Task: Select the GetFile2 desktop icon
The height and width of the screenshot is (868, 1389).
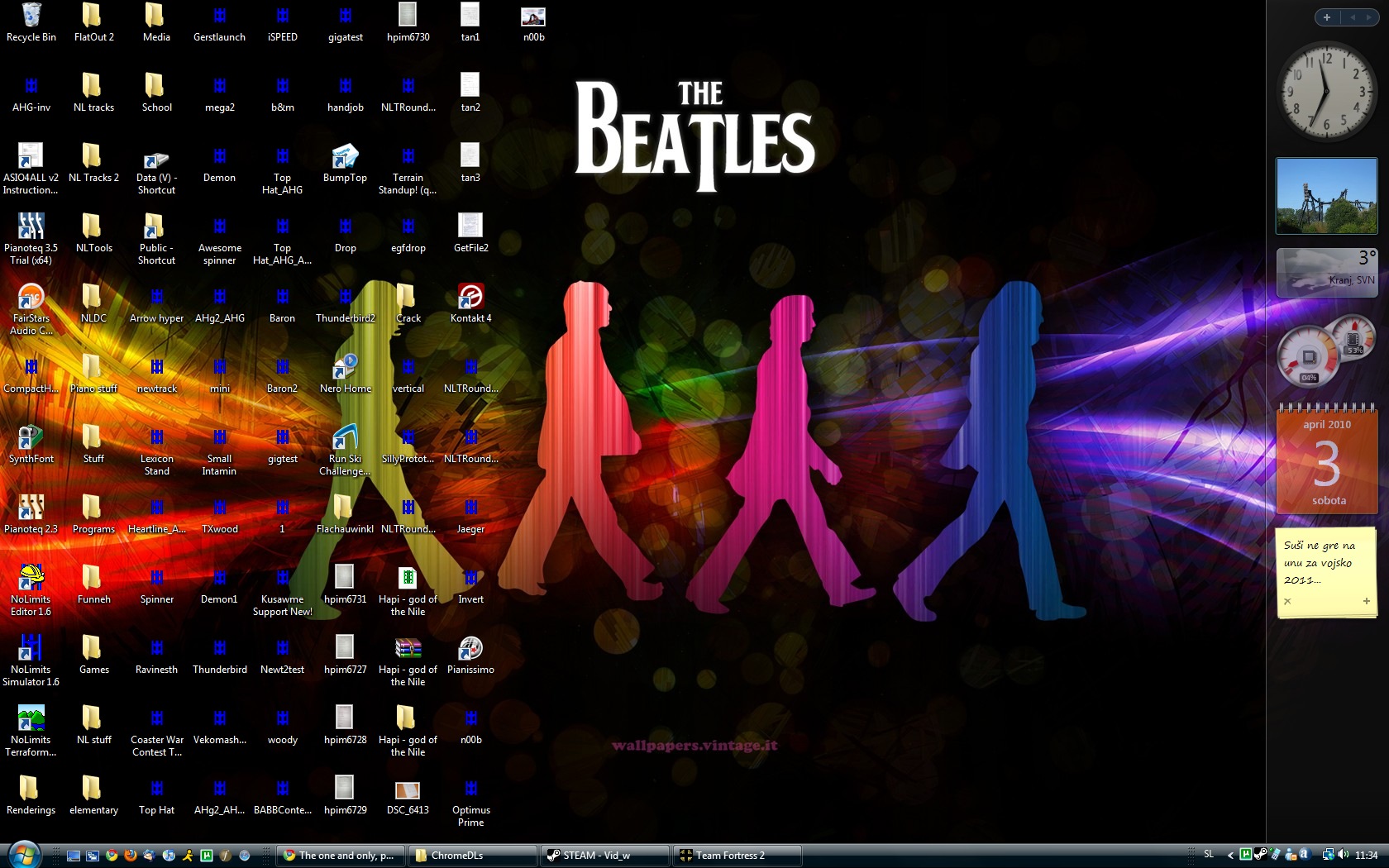Action: pyautogui.click(x=471, y=233)
